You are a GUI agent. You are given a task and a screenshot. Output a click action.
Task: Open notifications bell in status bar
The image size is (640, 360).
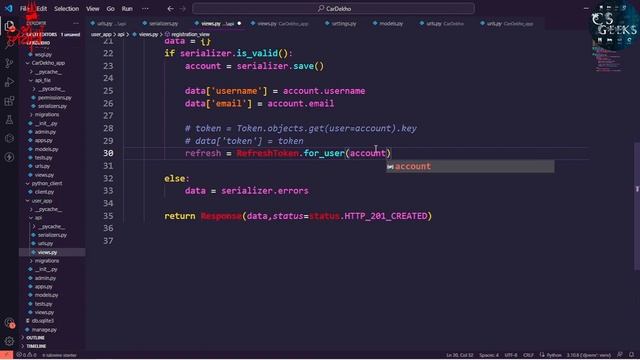[631, 355]
